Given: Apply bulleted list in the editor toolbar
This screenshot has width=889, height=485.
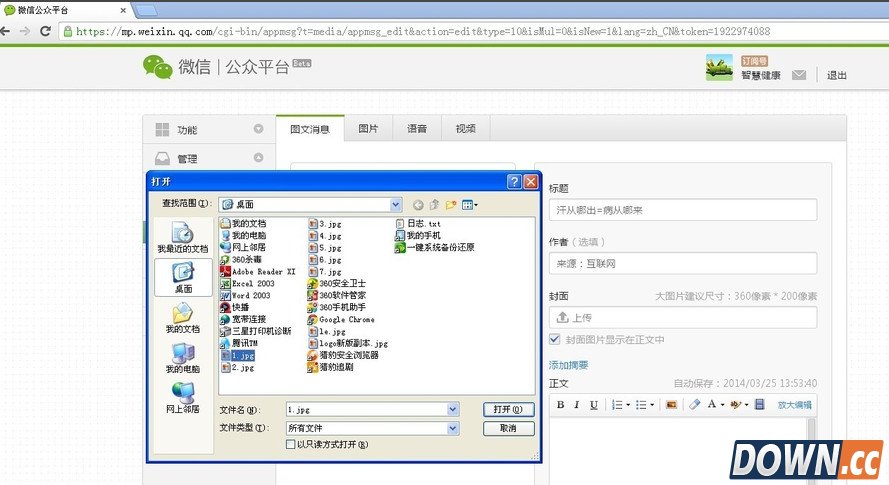Looking at the screenshot, I should click(x=641, y=404).
